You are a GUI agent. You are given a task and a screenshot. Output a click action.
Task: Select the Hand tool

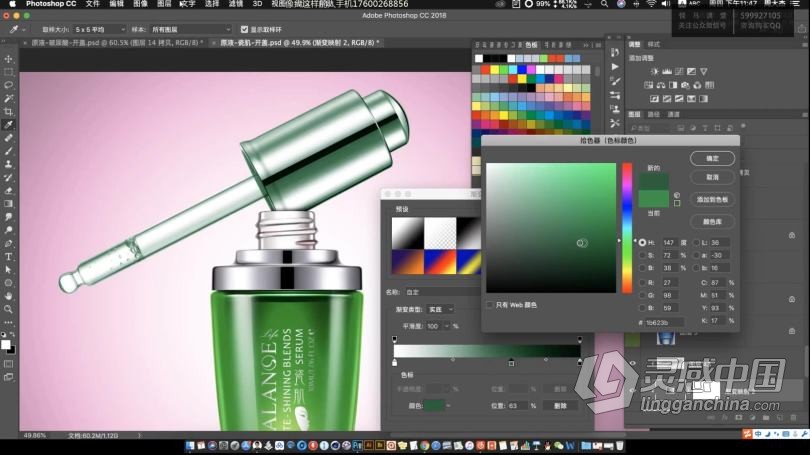click(x=8, y=296)
